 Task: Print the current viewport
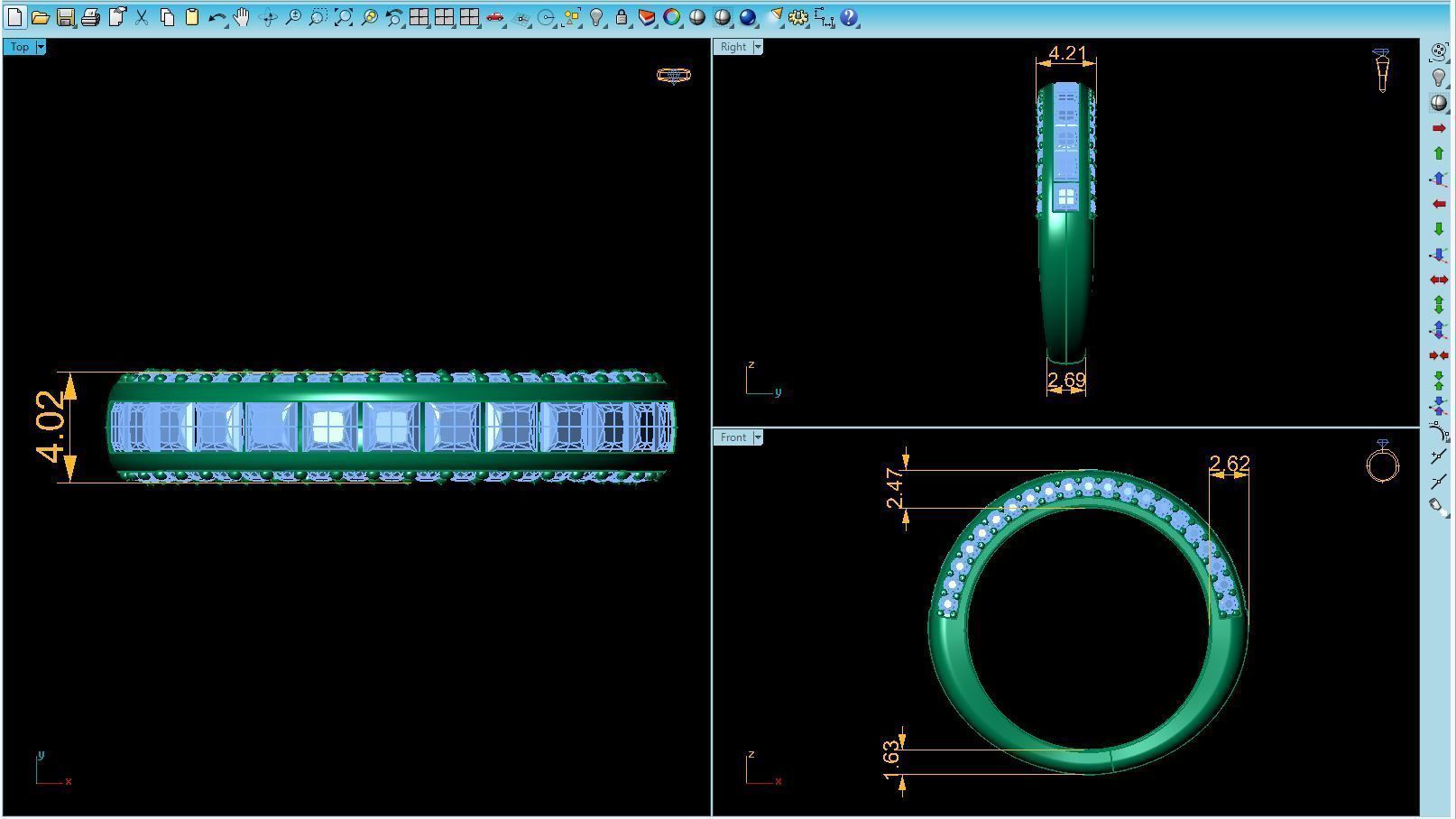(x=91, y=17)
